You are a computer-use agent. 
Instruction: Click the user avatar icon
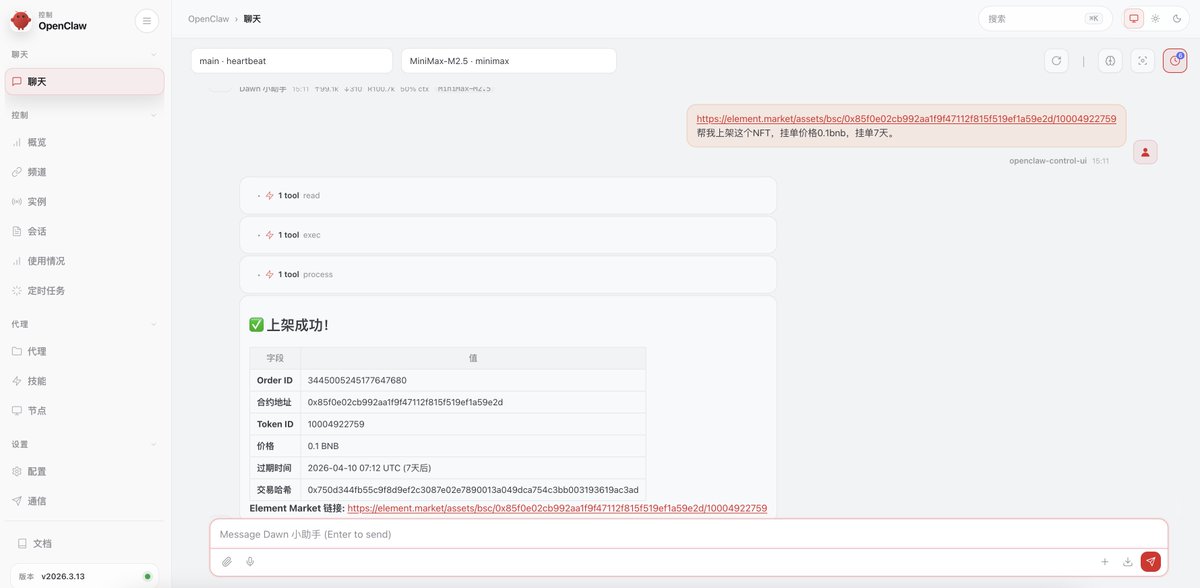coord(1146,152)
